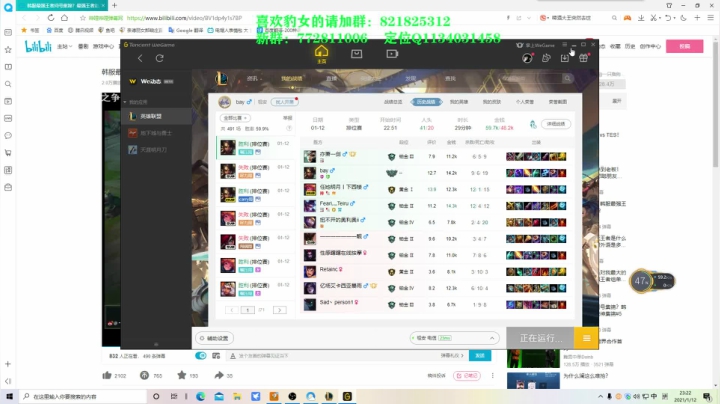720x404 pixels.
Task: Click Windows taskbar search box
Action: coord(83,396)
